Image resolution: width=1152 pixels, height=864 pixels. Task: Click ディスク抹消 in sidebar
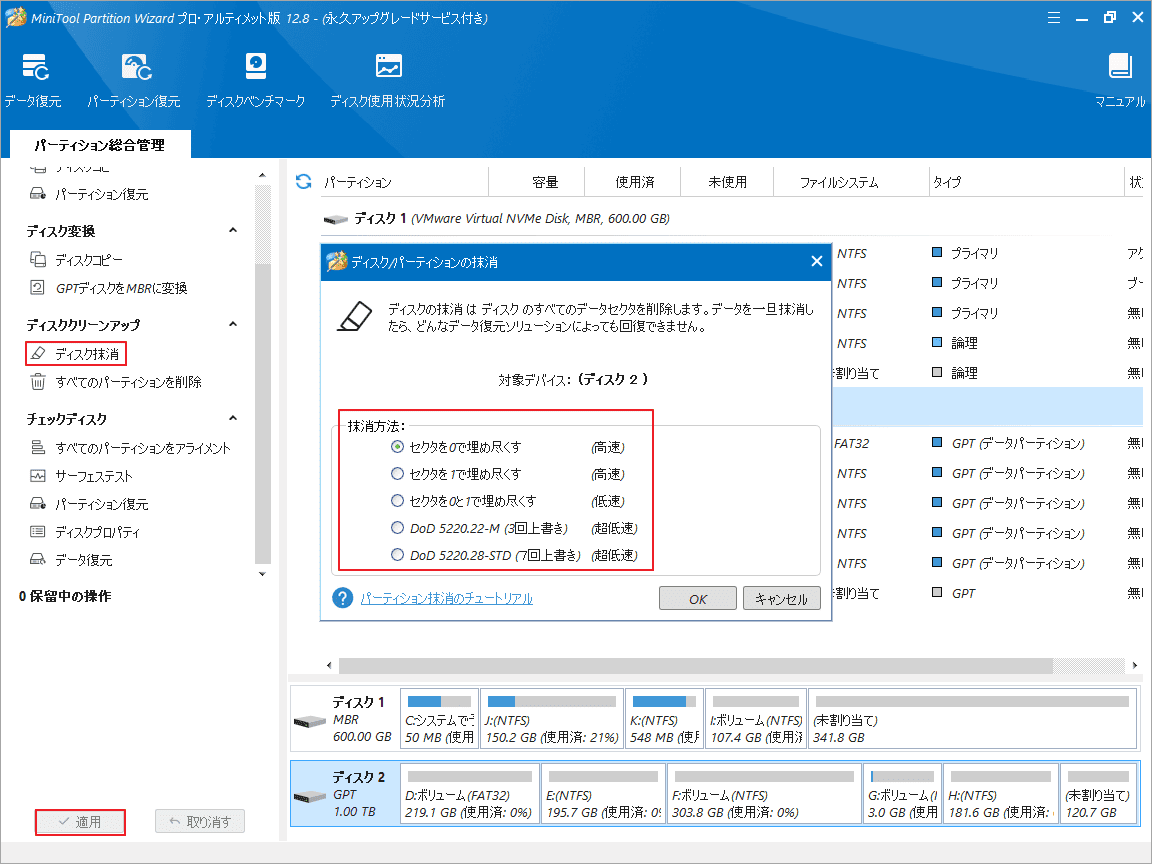(76, 354)
